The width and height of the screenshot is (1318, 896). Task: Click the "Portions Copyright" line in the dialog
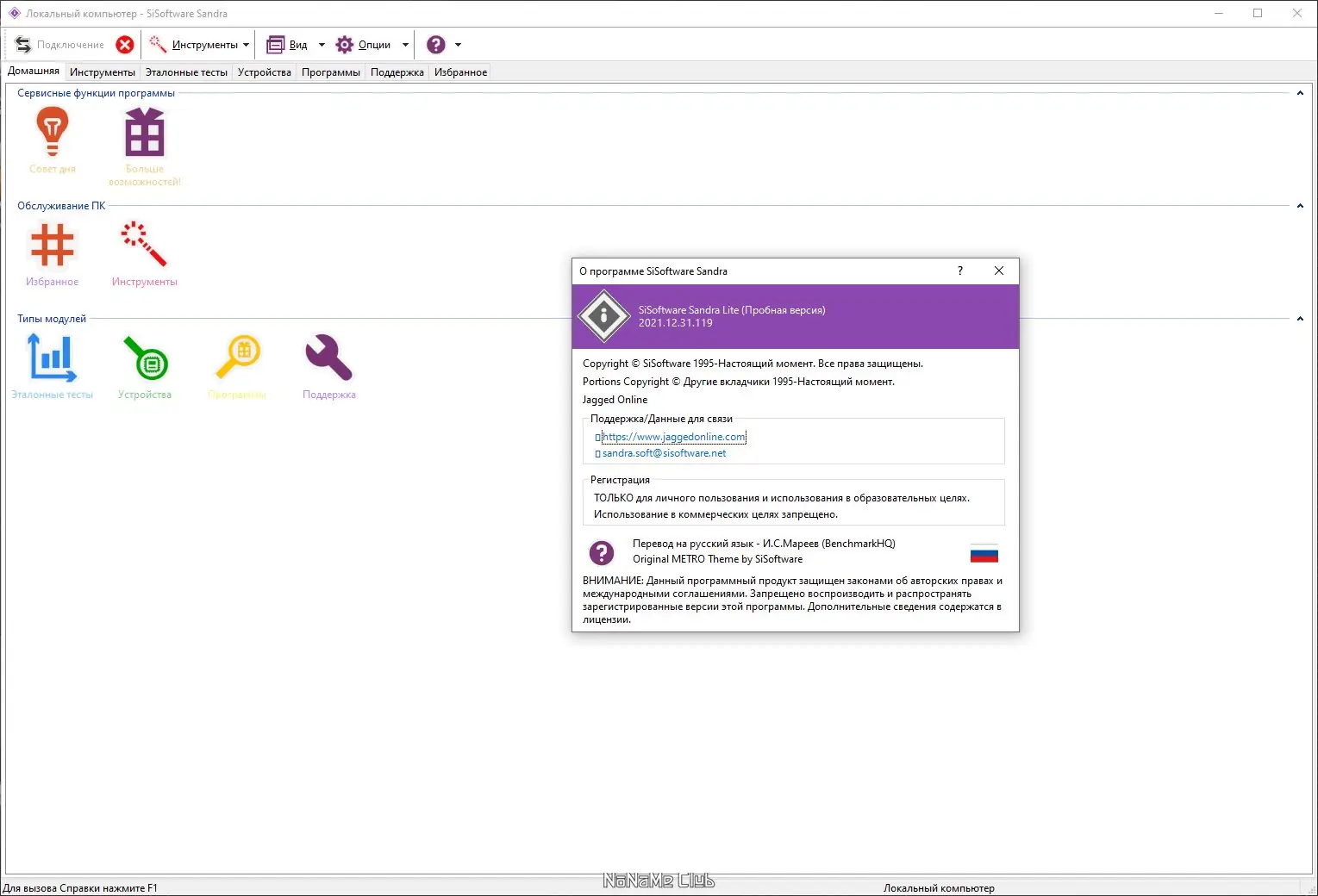click(x=739, y=382)
